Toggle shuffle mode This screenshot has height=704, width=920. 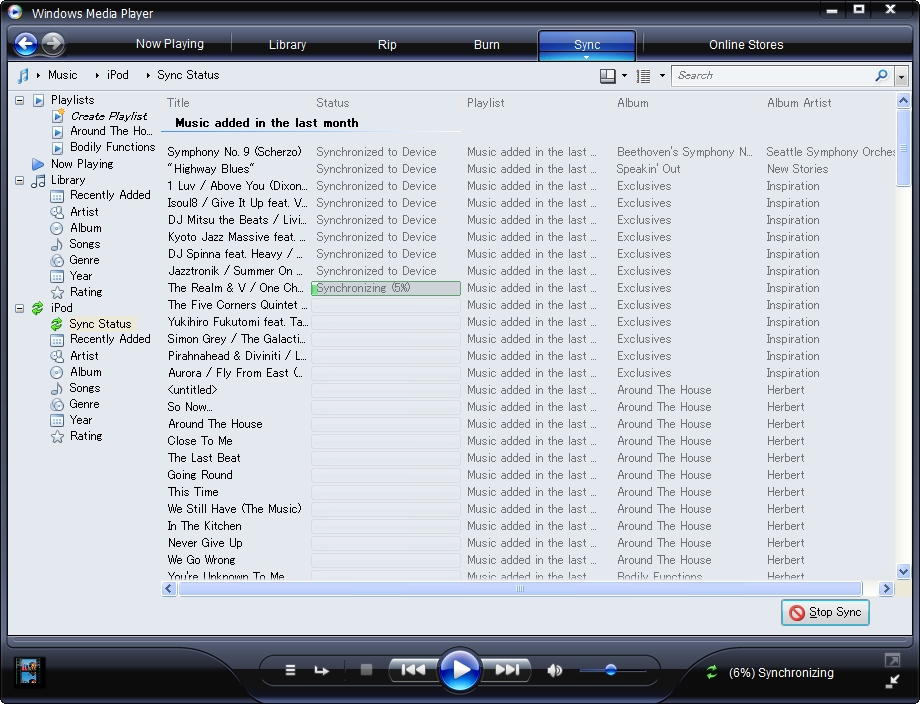[x=290, y=669]
